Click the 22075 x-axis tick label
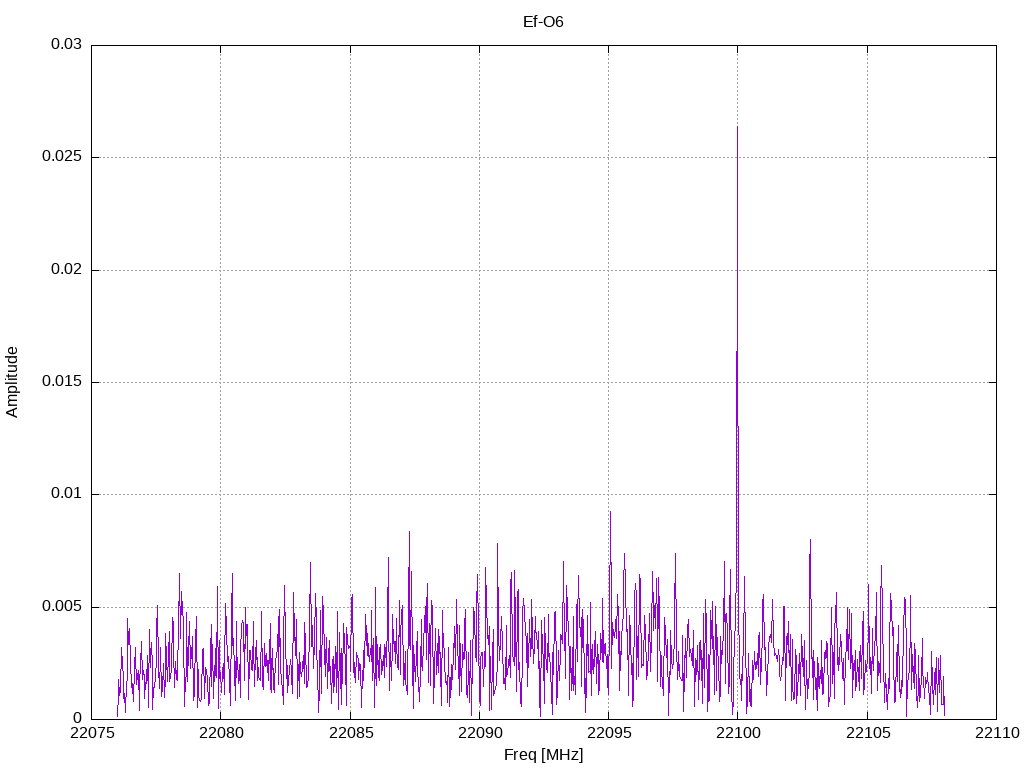 tap(91, 733)
